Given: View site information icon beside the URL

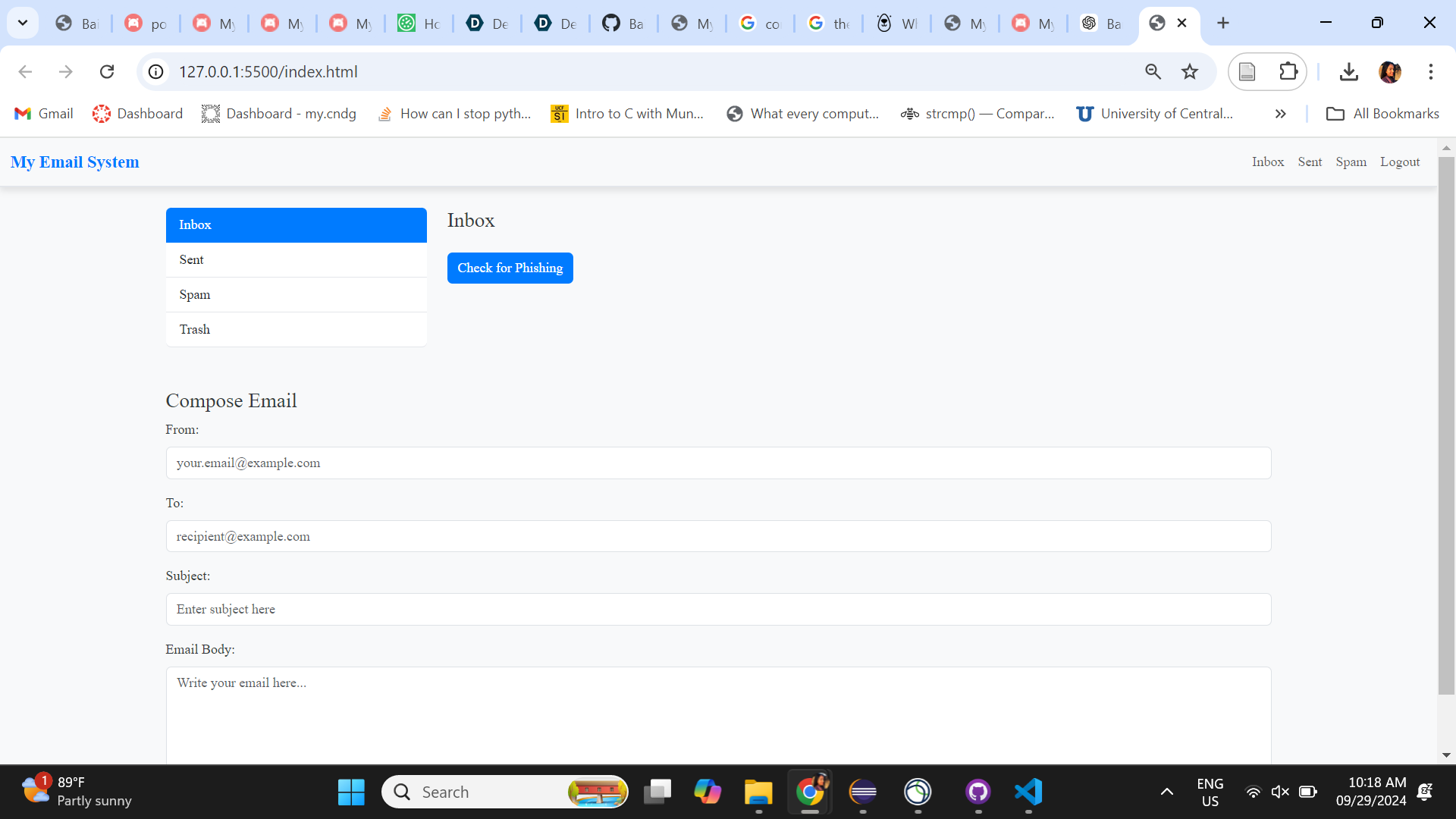Looking at the screenshot, I should pos(155,71).
